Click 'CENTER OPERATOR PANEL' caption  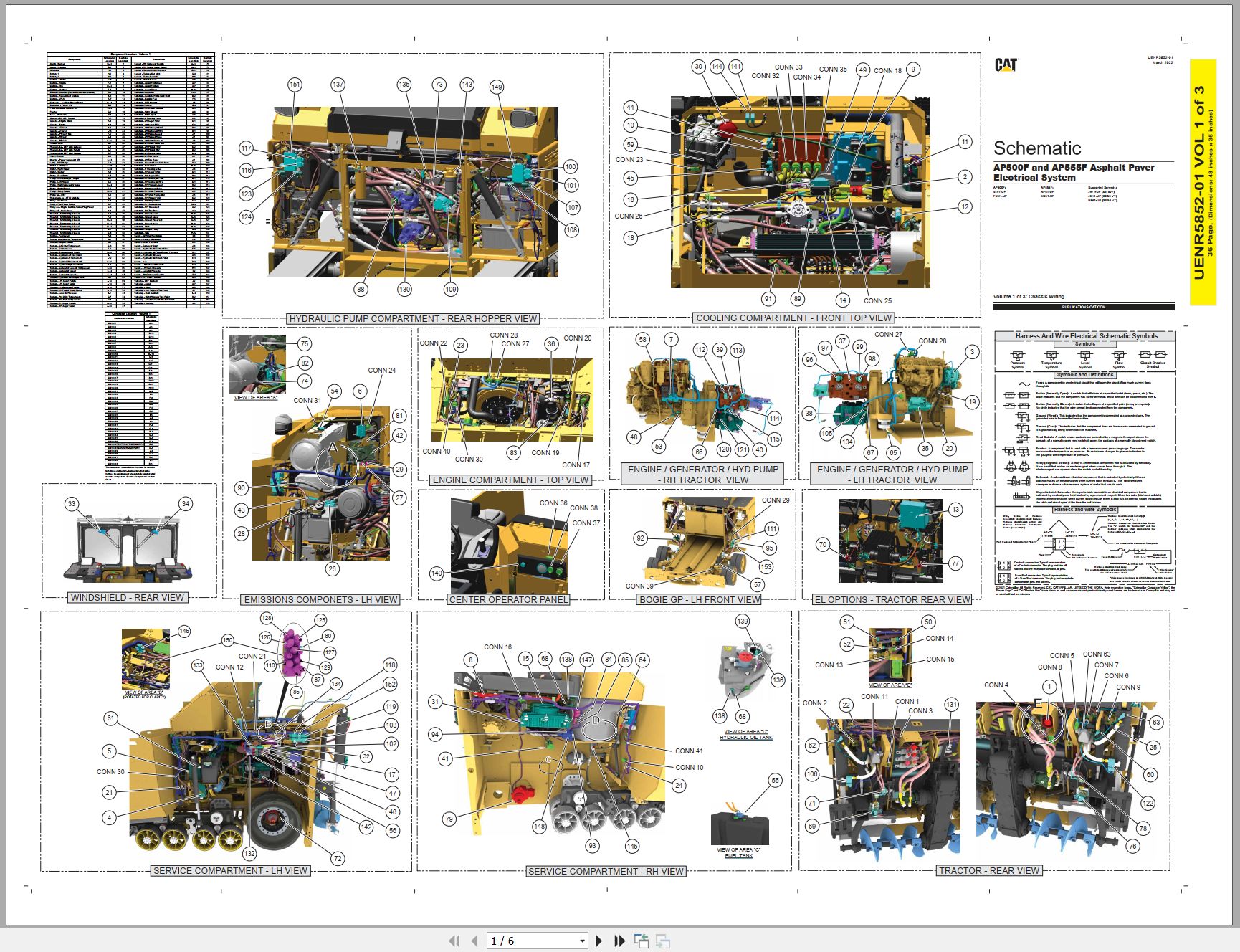(x=508, y=599)
